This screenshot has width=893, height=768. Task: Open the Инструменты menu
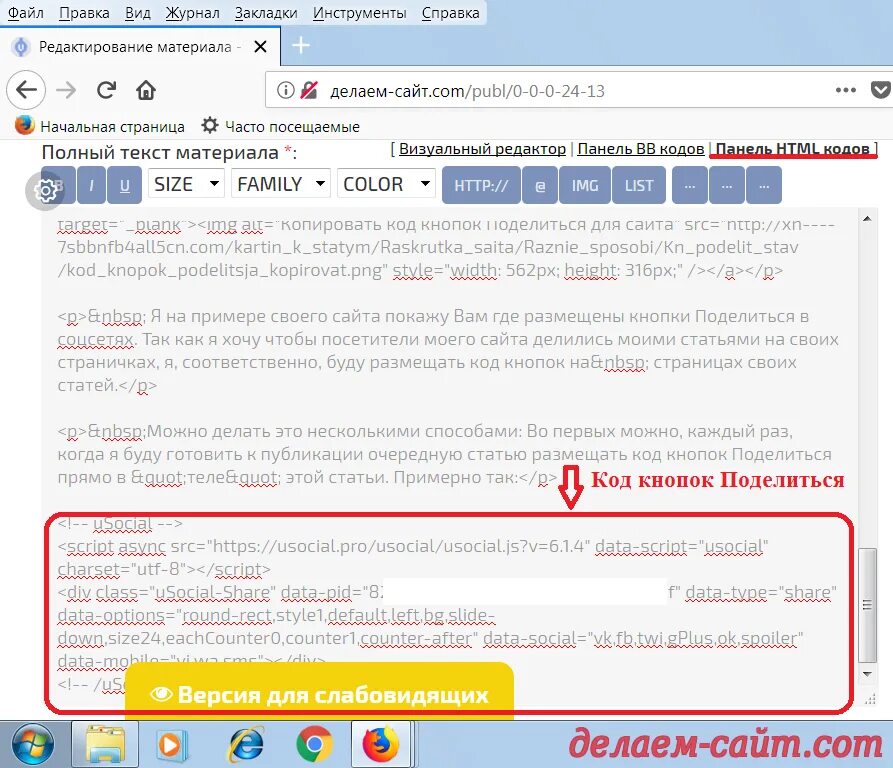[x=359, y=13]
